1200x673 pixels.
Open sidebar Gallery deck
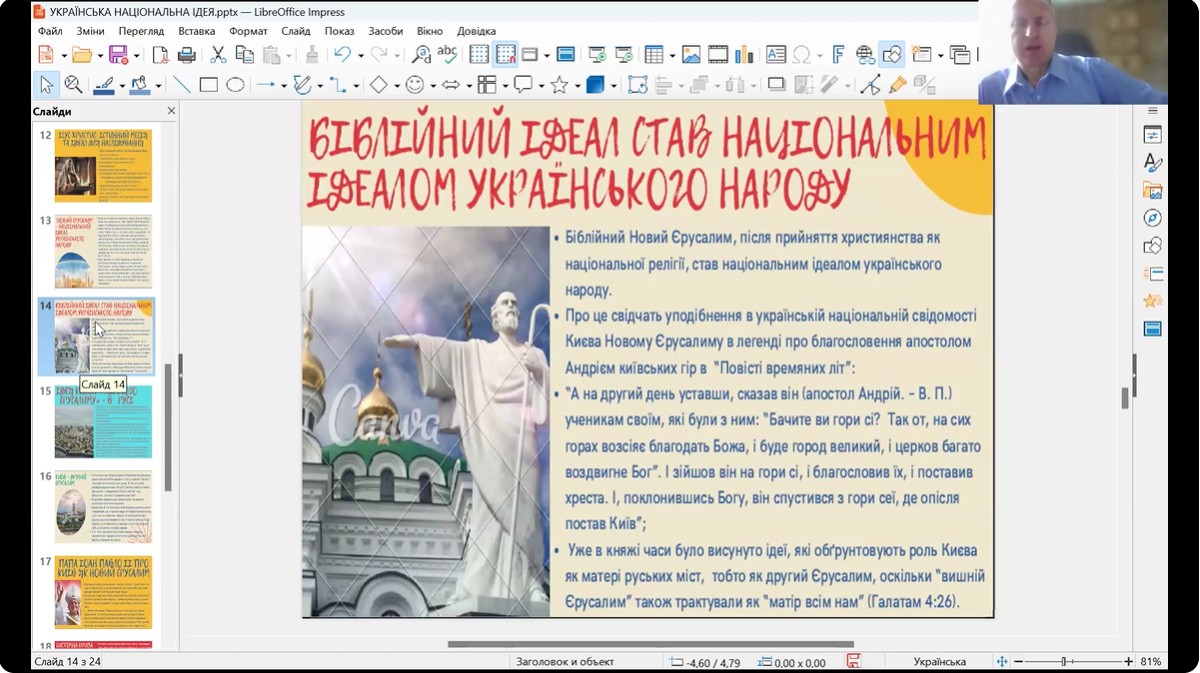point(1152,191)
